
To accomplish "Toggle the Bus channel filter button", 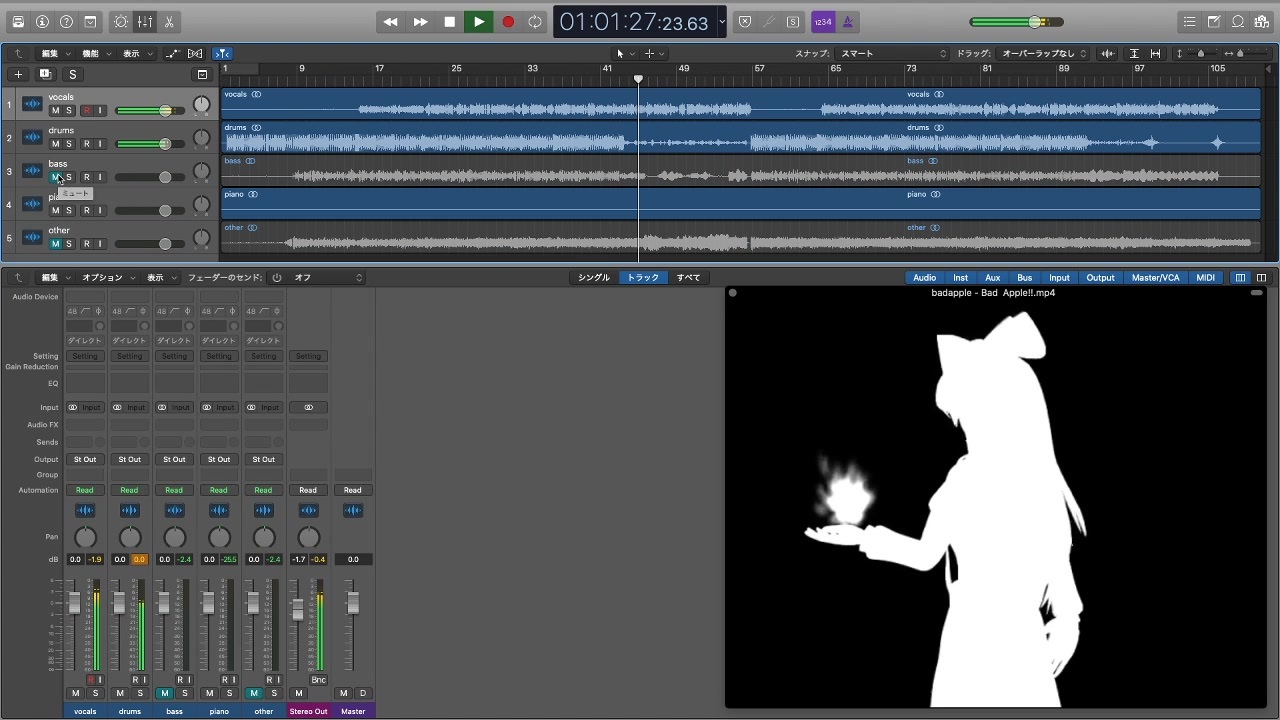I will coord(1024,277).
